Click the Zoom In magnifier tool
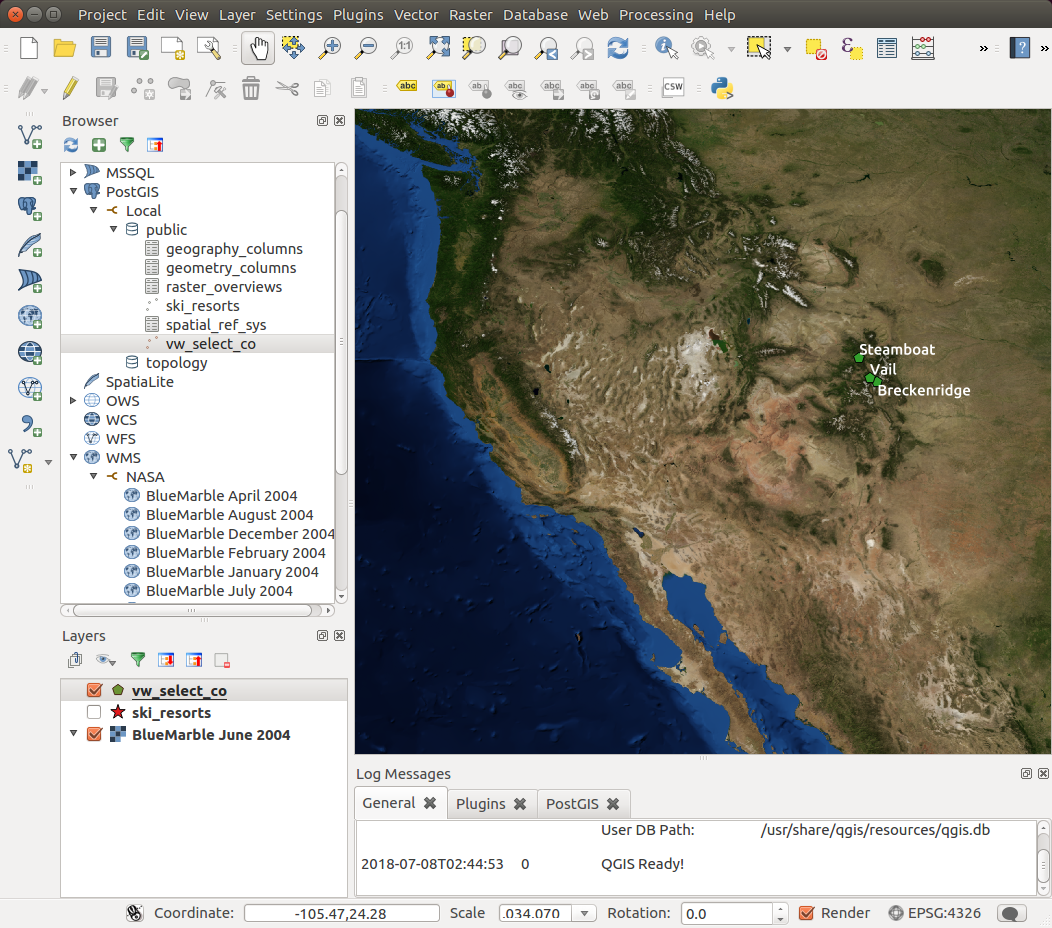 point(329,48)
